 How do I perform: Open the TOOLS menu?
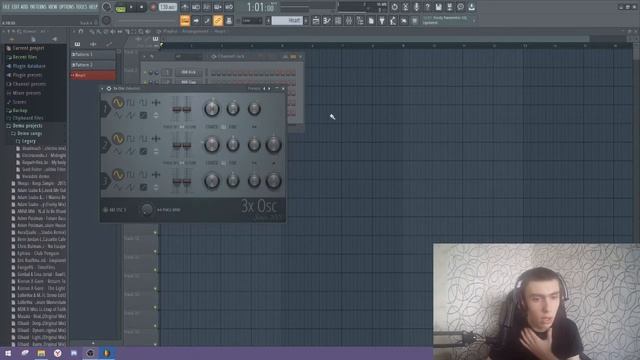pos(81,7)
